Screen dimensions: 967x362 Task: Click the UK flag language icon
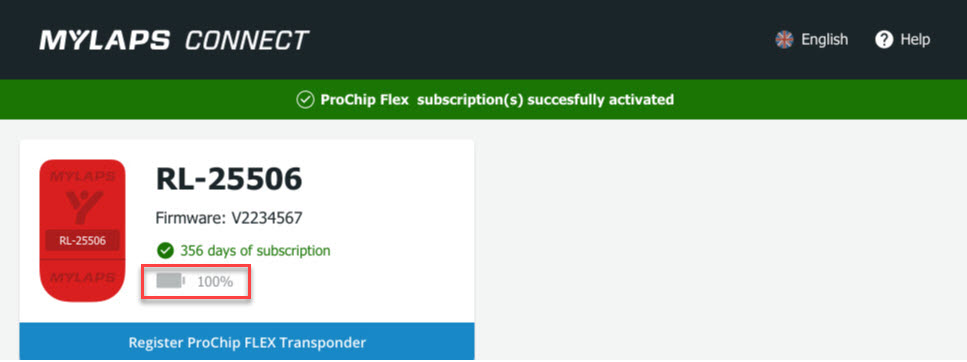pyautogui.click(x=784, y=40)
